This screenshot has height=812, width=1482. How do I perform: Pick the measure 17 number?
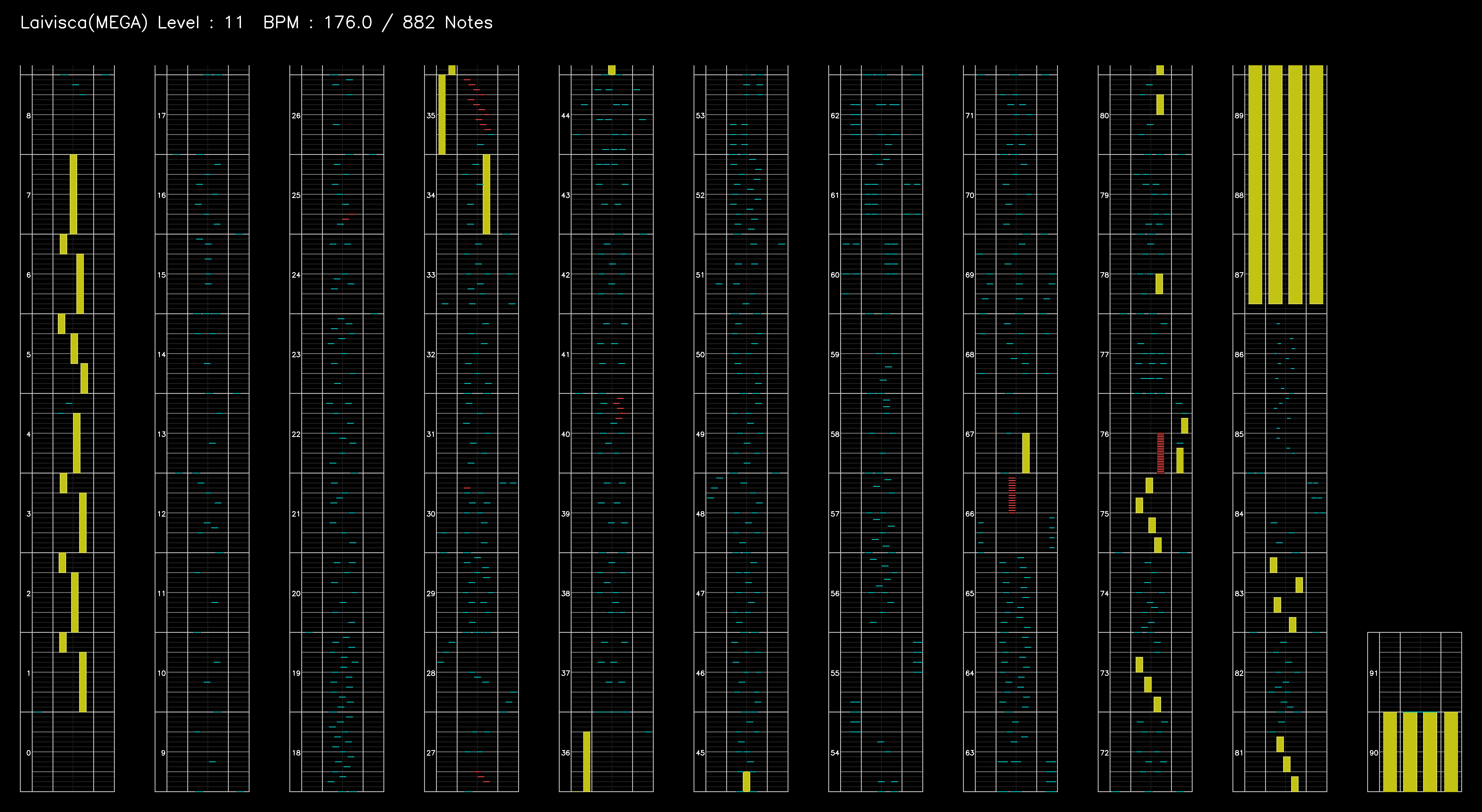(162, 116)
